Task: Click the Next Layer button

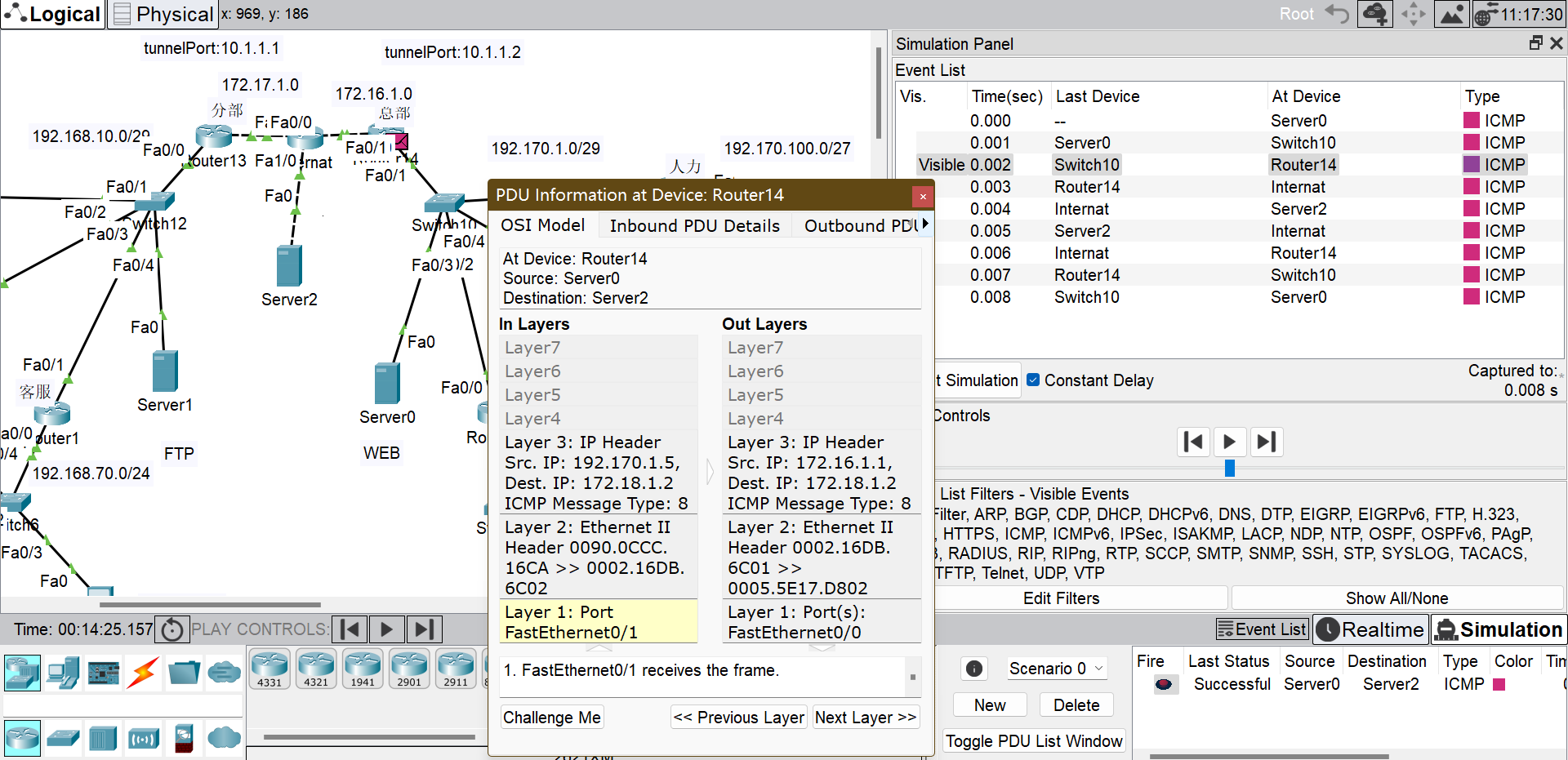Action: coord(865,717)
